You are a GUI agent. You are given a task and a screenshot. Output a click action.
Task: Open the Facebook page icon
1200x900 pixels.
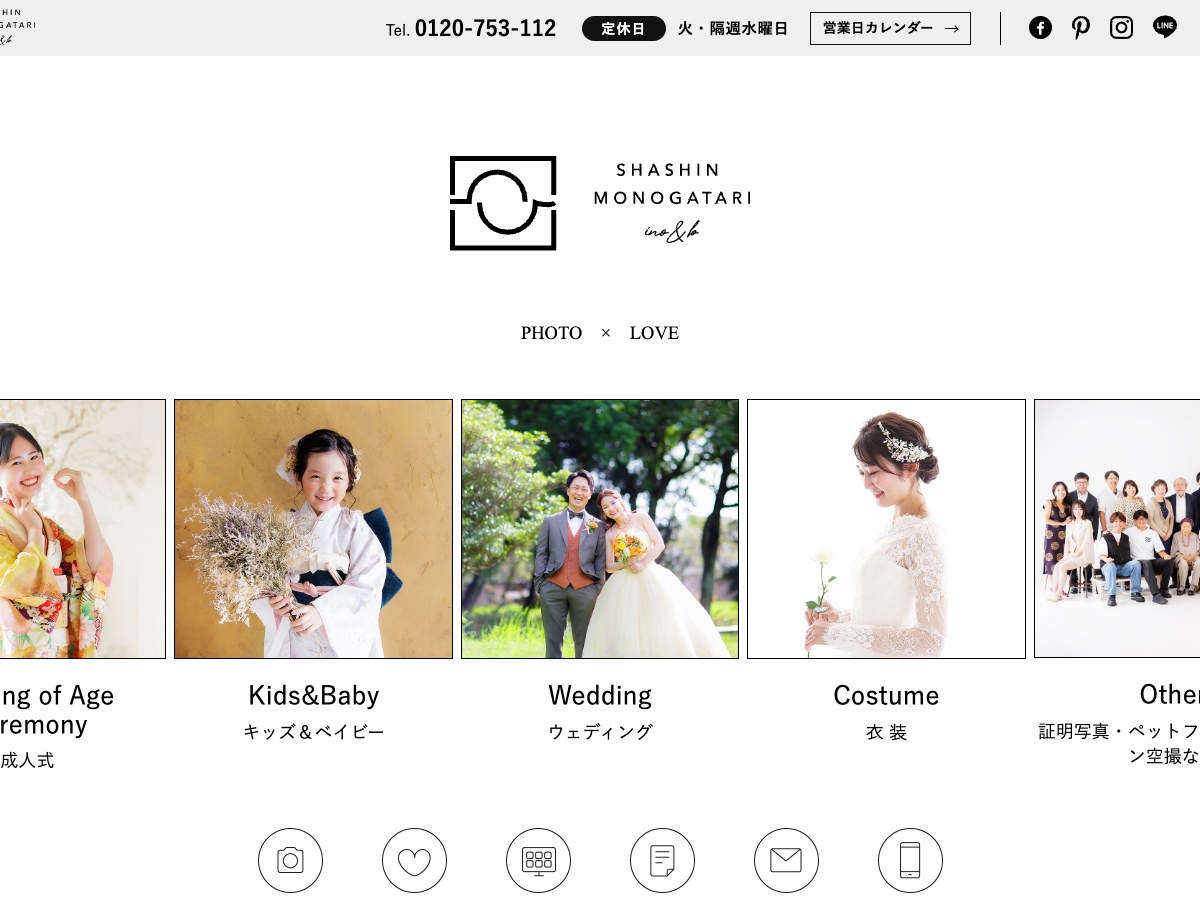point(1040,28)
